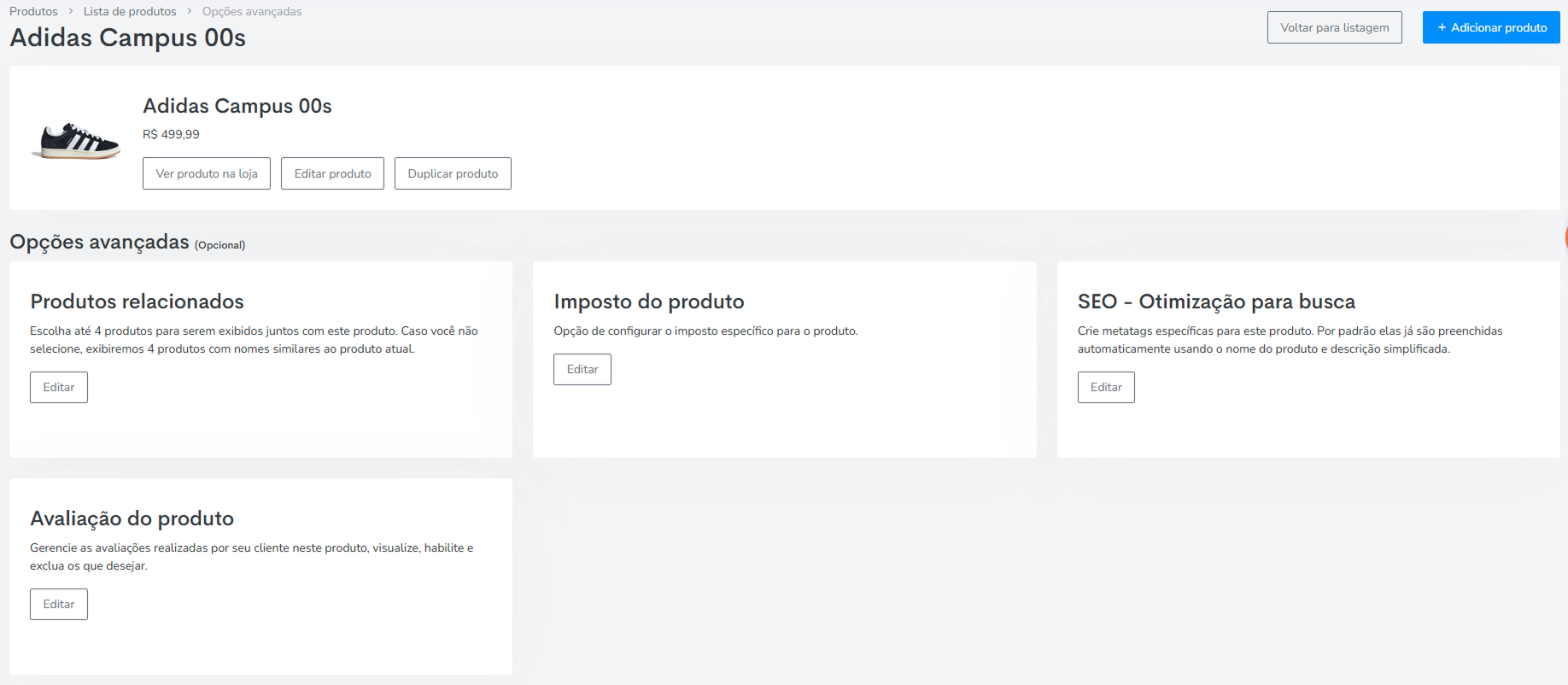The image size is (1568, 685).
Task: Click the 'Escolha até 4 produtos' description
Action: (254, 340)
